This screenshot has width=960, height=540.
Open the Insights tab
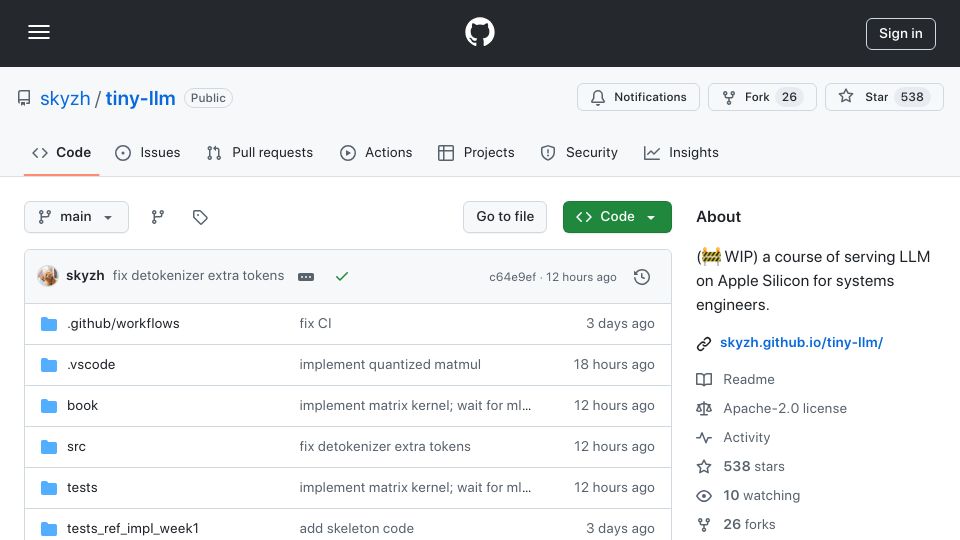(681, 152)
